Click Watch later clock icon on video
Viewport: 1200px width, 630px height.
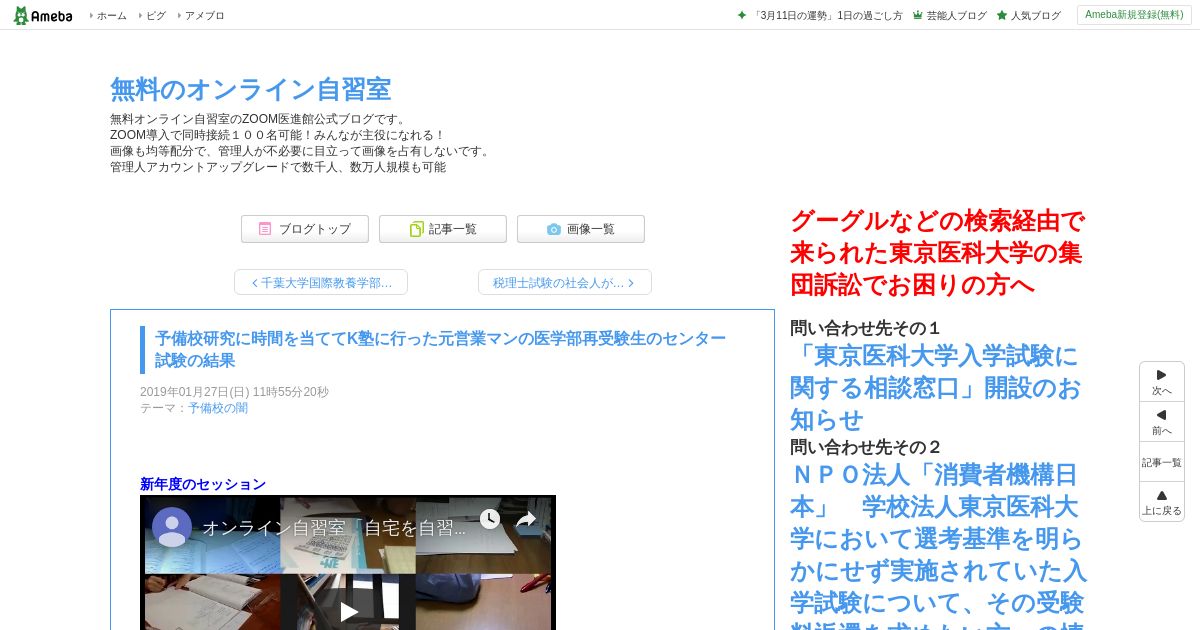point(489,519)
